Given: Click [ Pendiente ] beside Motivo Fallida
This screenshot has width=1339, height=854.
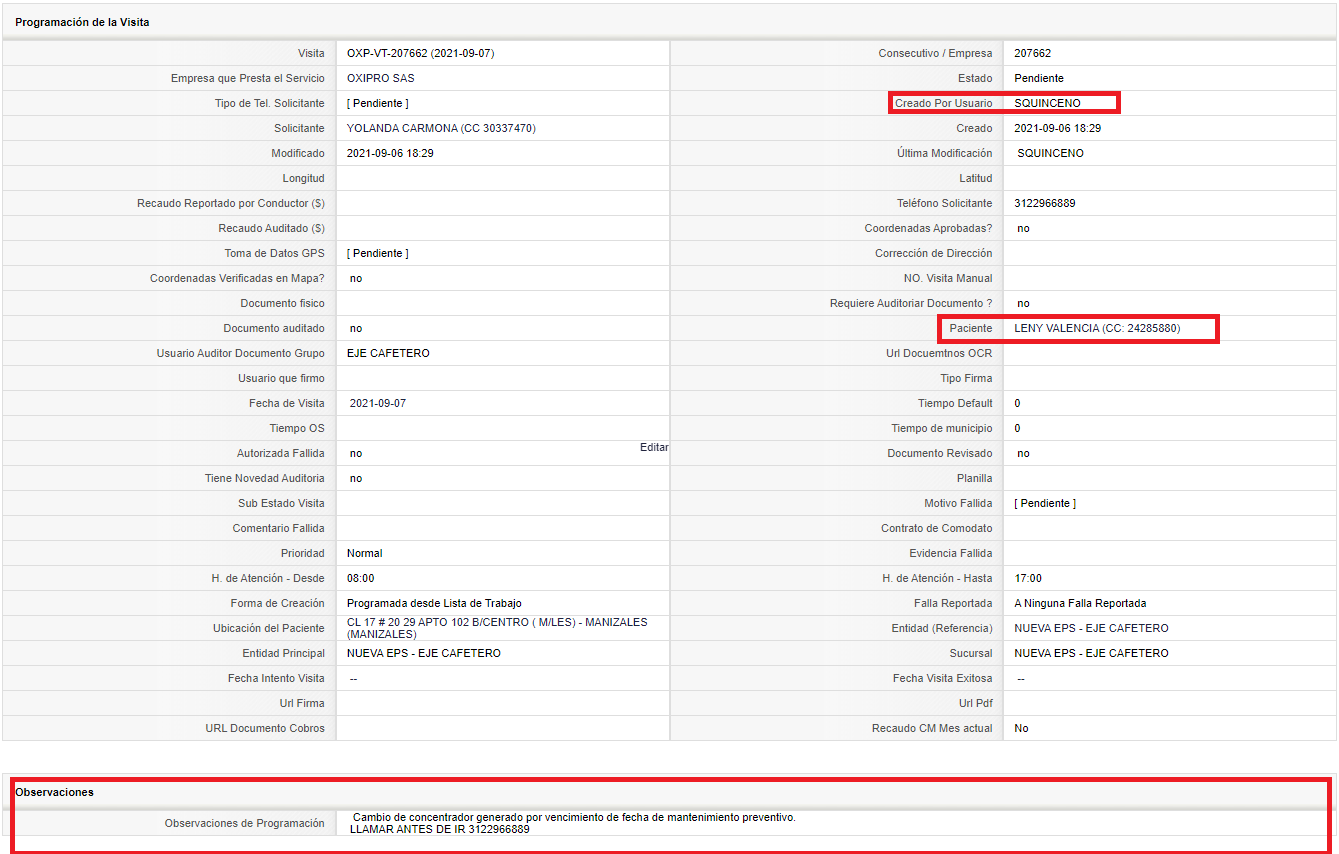Looking at the screenshot, I should (x=1044, y=503).
